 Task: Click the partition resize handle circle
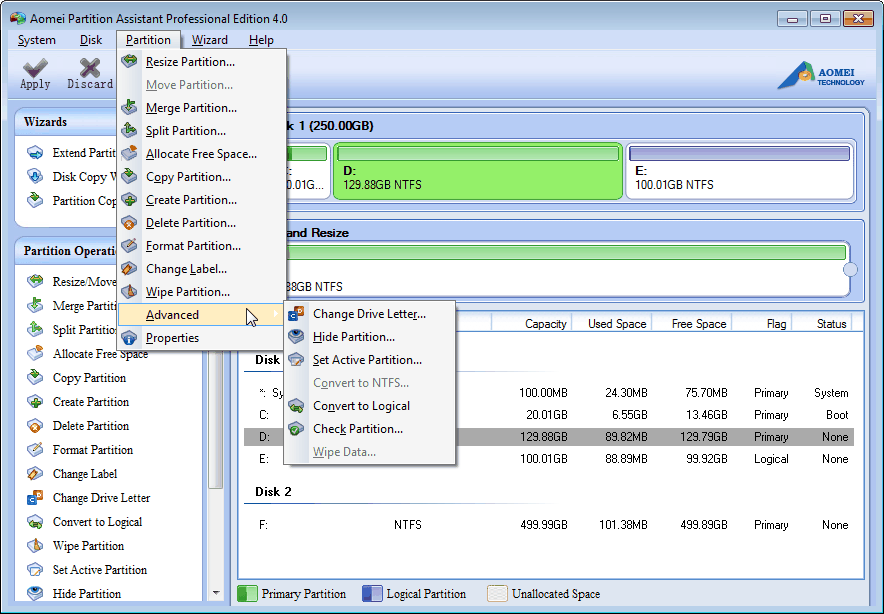(851, 269)
